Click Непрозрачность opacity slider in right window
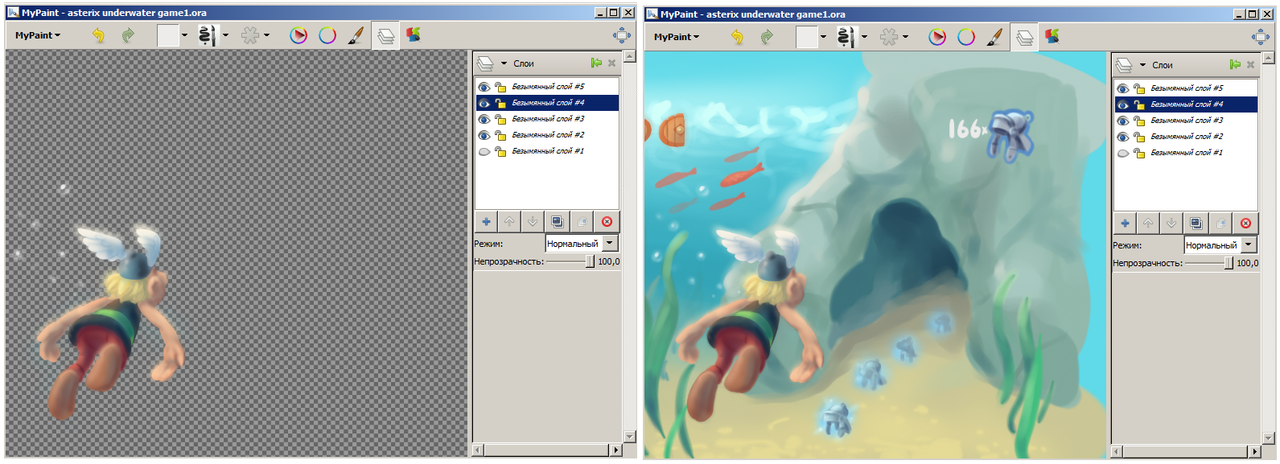Image resolution: width=1280 pixels, height=464 pixels. [1208, 261]
